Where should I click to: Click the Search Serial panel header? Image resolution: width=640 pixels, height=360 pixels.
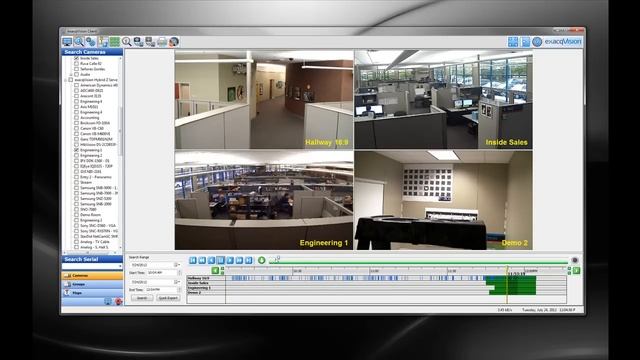(x=92, y=259)
